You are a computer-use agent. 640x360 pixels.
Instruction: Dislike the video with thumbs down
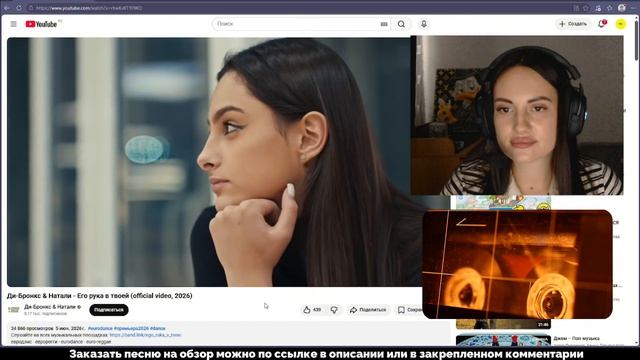(334, 310)
